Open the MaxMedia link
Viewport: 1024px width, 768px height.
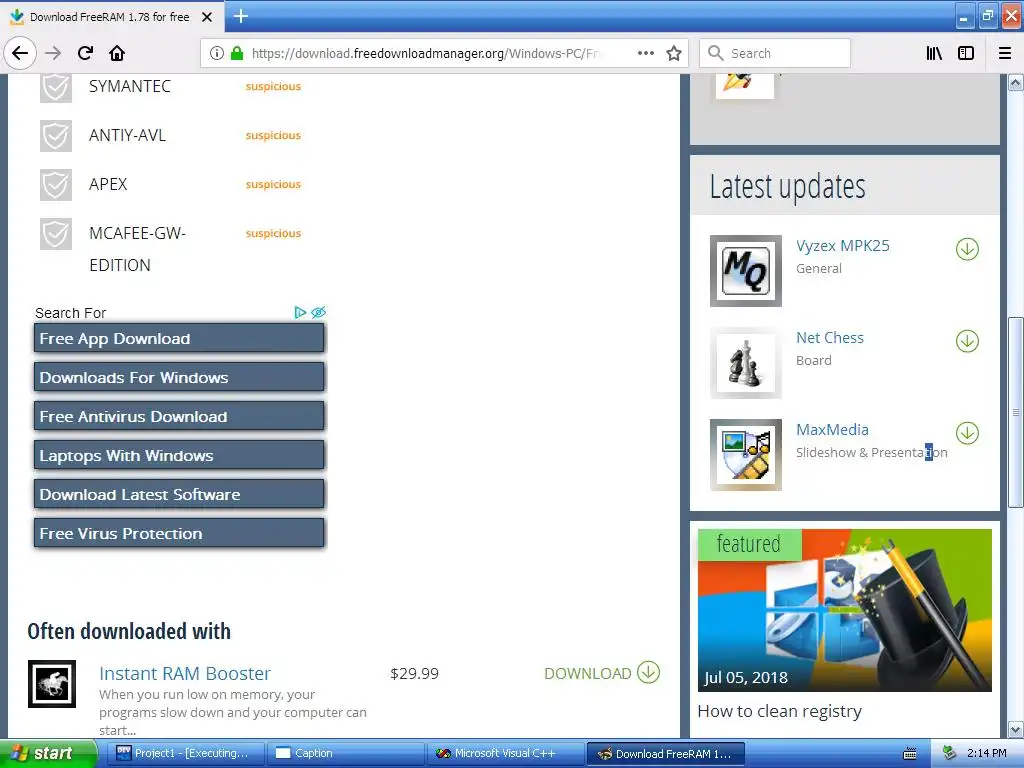coord(832,430)
